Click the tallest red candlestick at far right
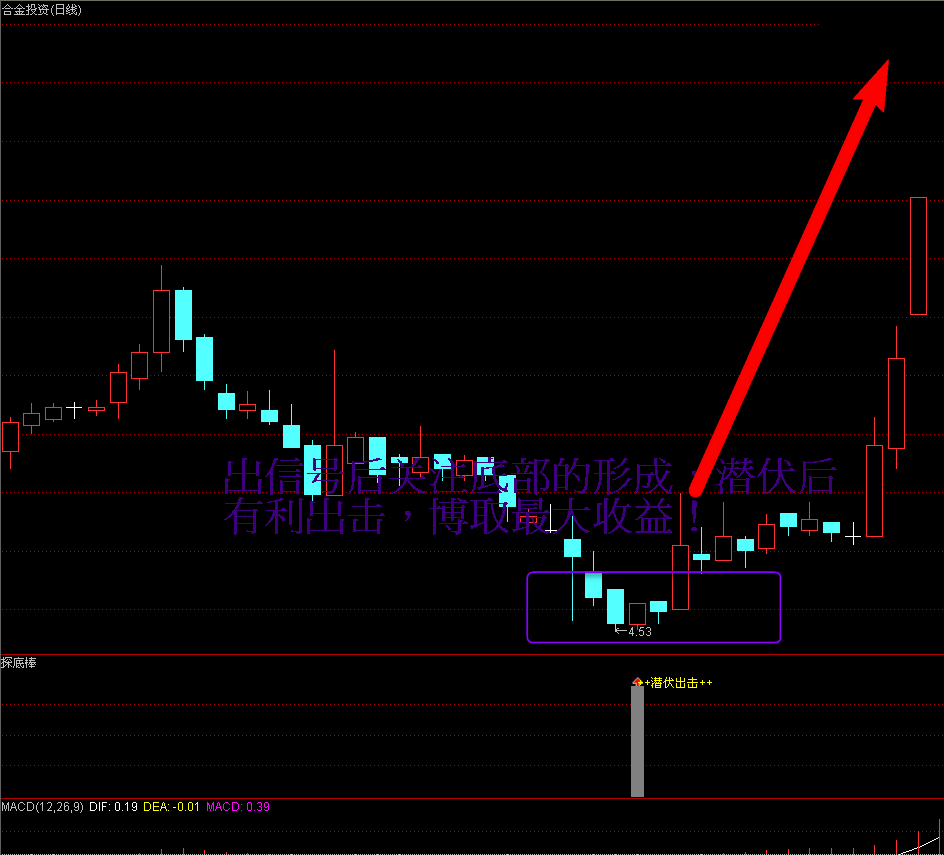 click(x=918, y=256)
